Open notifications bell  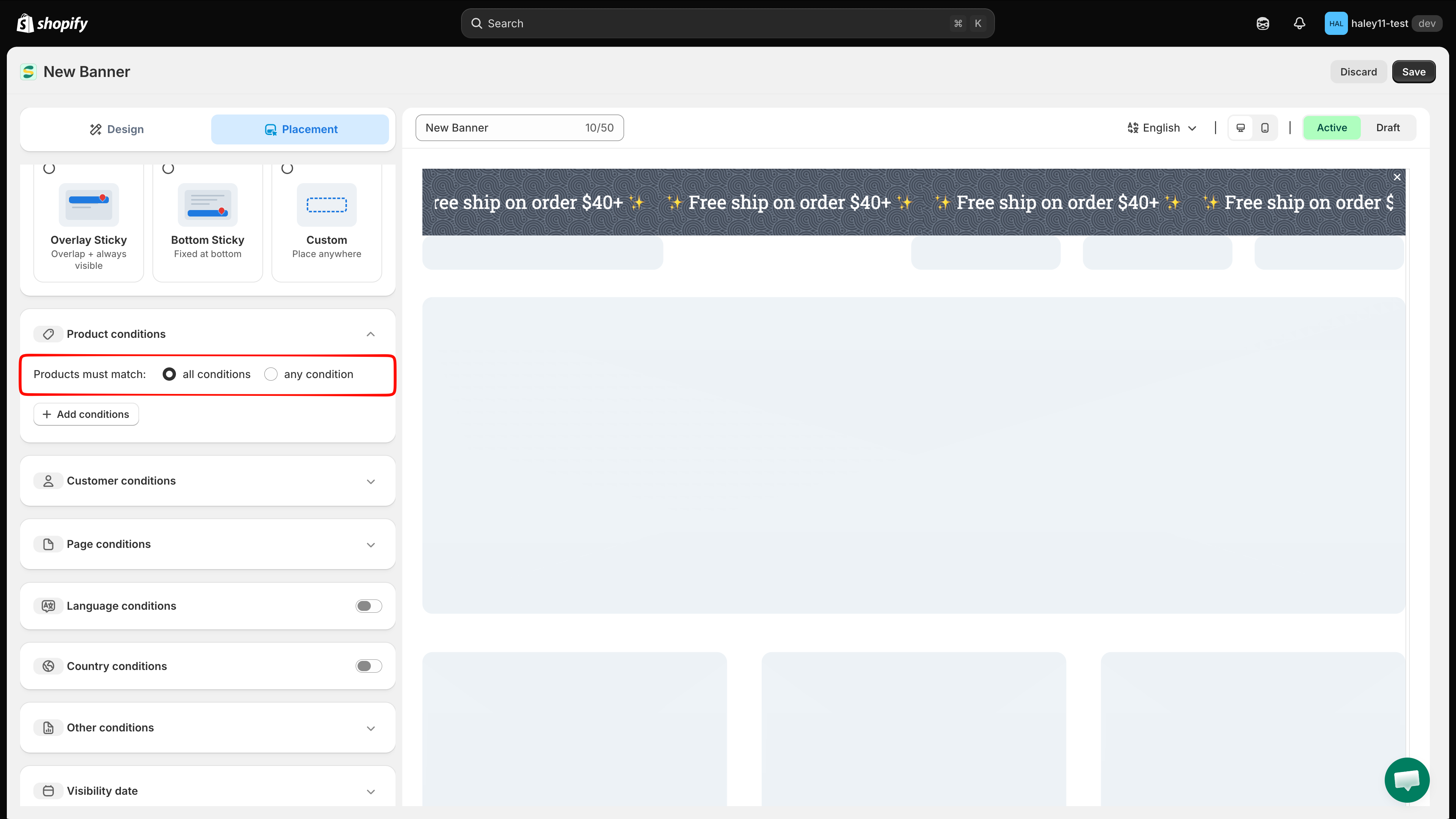coord(1299,23)
